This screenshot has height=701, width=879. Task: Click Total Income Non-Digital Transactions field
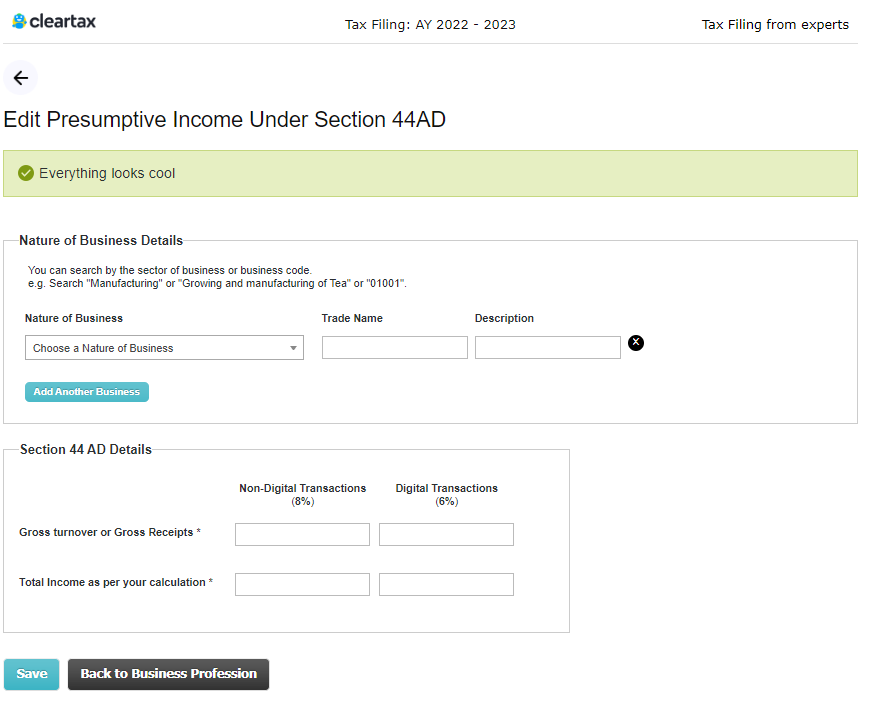[302, 584]
